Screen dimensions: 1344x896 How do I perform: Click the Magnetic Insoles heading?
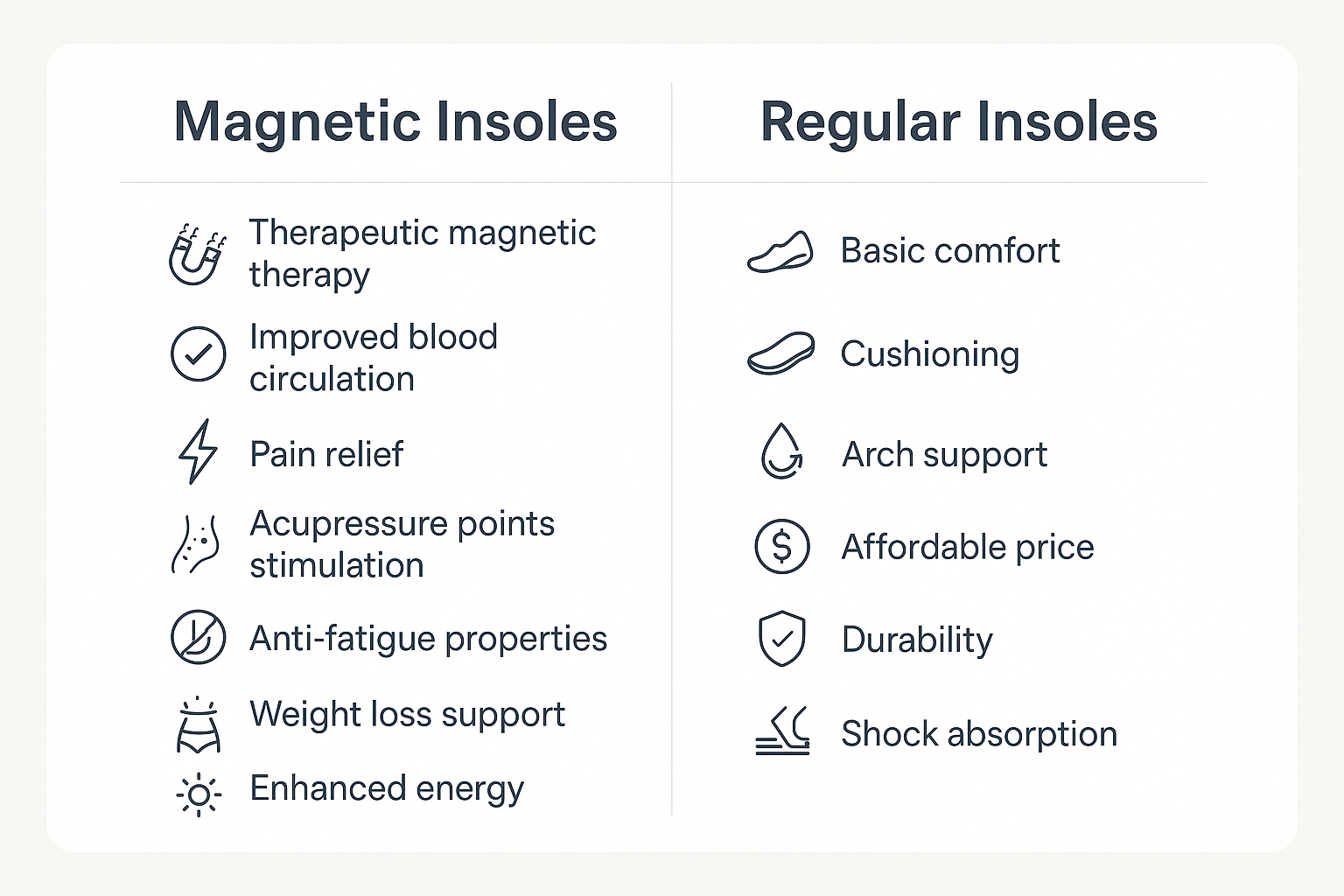pyautogui.click(x=395, y=122)
